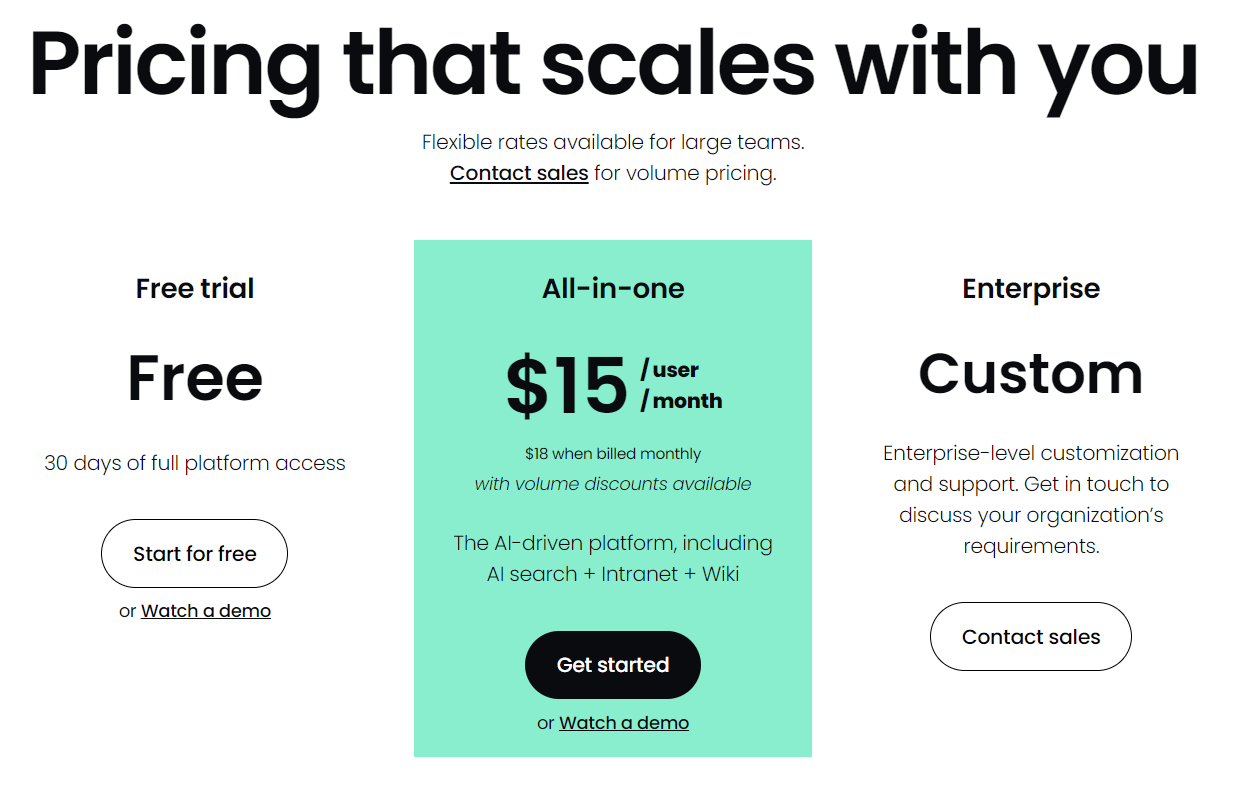Select the Free trial plan heading
1234x785 pixels.
(x=195, y=288)
